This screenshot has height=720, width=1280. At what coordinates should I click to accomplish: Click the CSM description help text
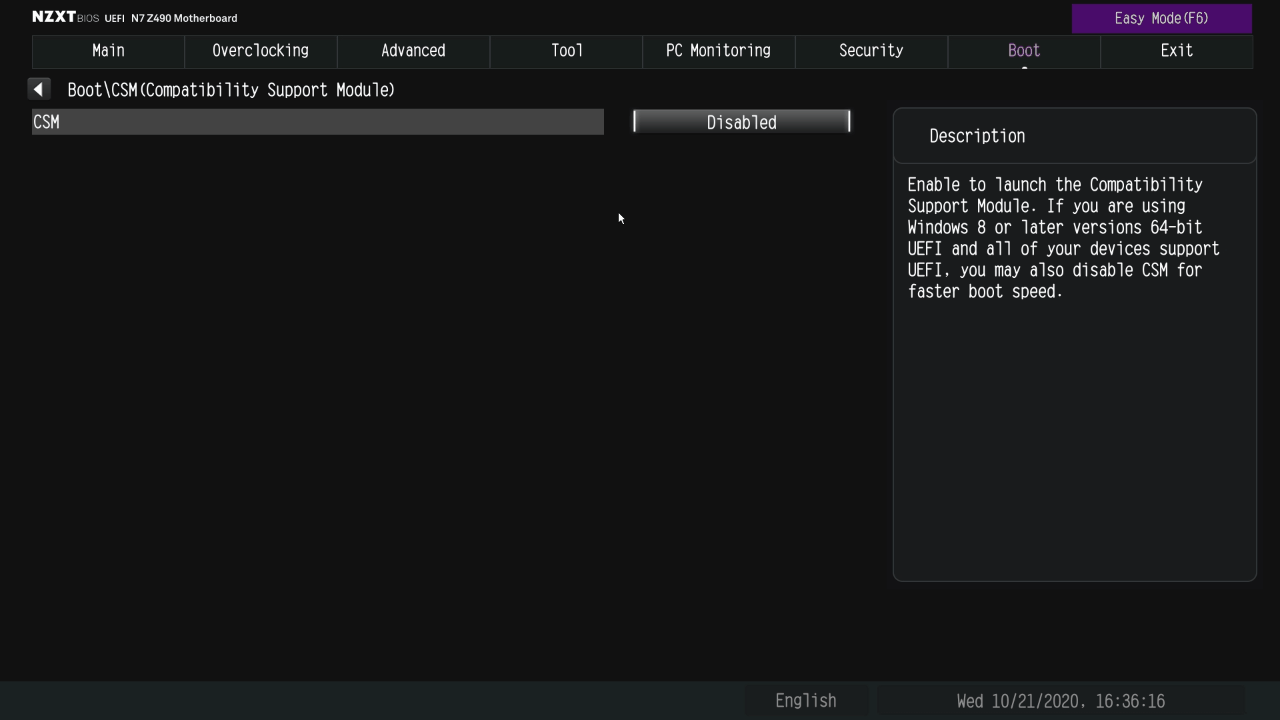[1063, 238]
